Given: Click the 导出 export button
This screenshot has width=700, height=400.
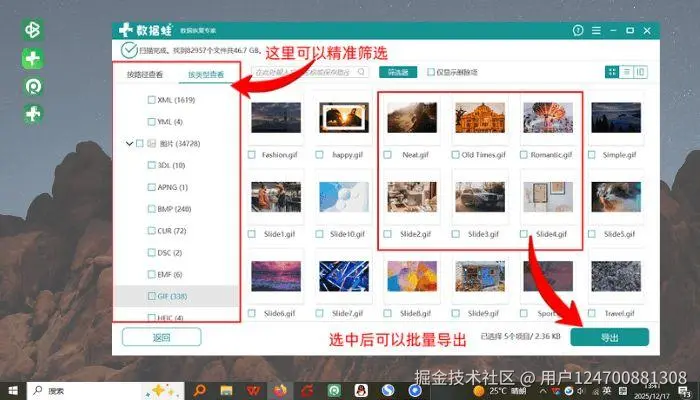Looking at the screenshot, I should pyautogui.click(x=609, y=337).
